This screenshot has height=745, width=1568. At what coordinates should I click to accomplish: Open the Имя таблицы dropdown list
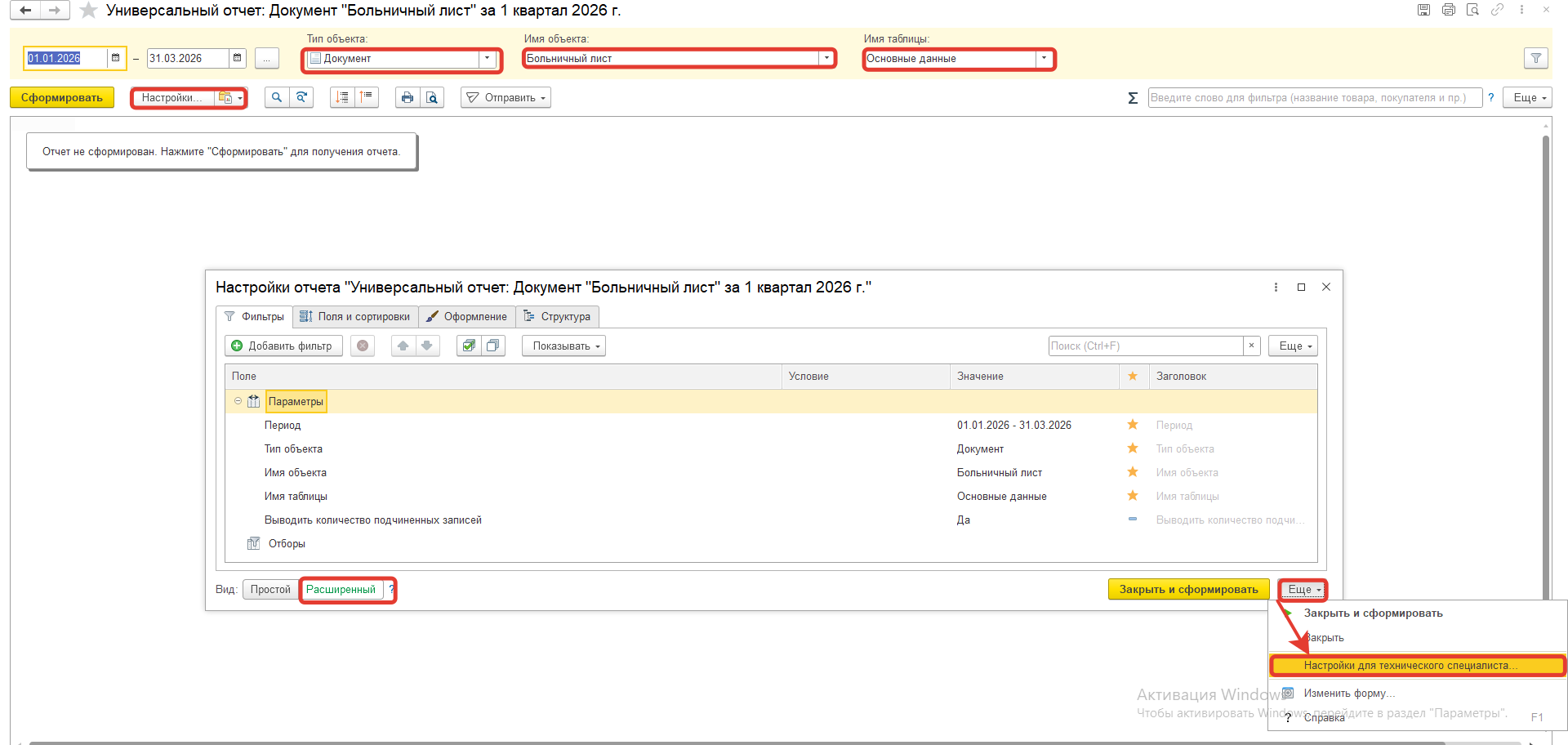tap(1044, 58)
